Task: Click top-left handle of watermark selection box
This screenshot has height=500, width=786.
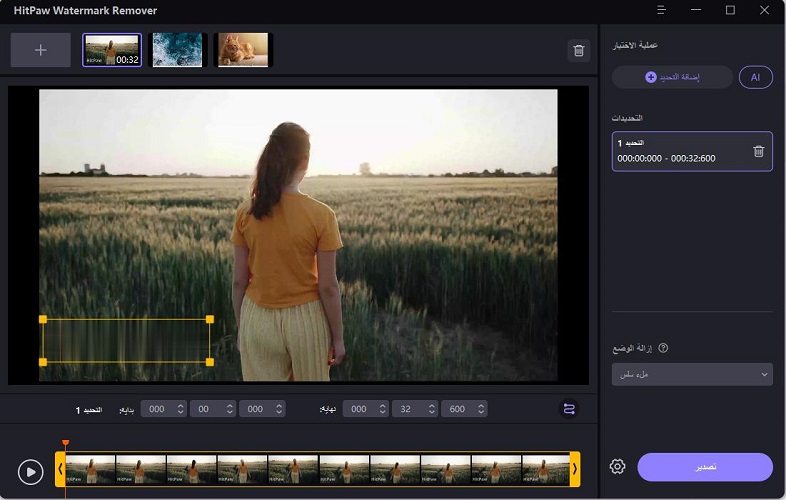Action: [43, 319]
